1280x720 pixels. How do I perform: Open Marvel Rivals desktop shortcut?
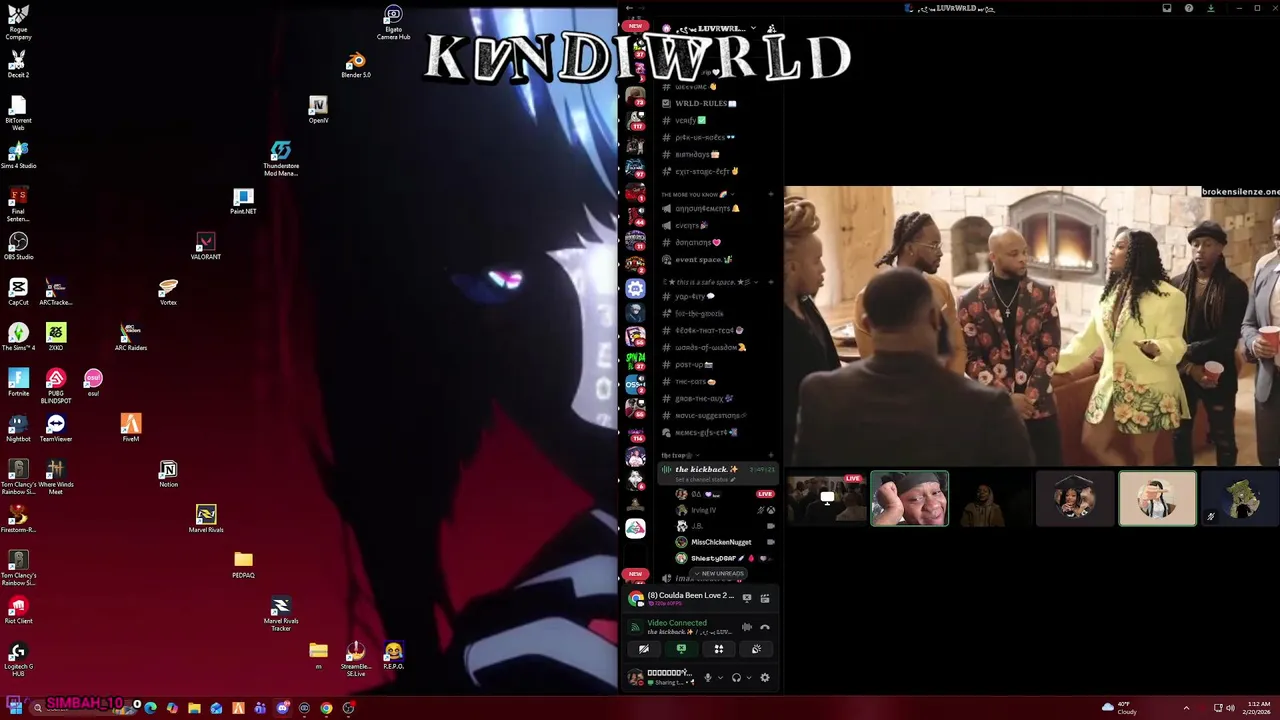pos(206,520)
